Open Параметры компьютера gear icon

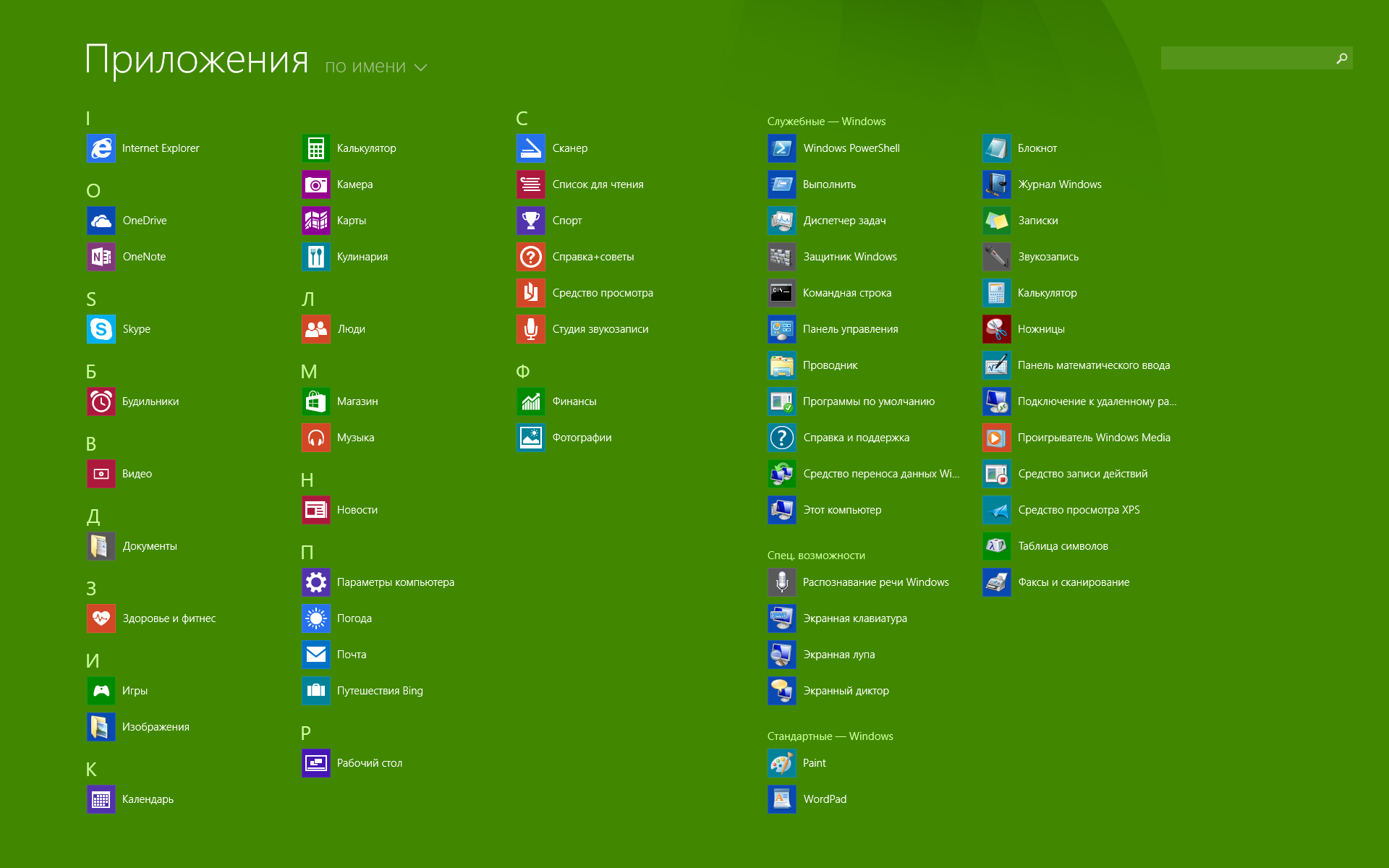tap(316, 582)
